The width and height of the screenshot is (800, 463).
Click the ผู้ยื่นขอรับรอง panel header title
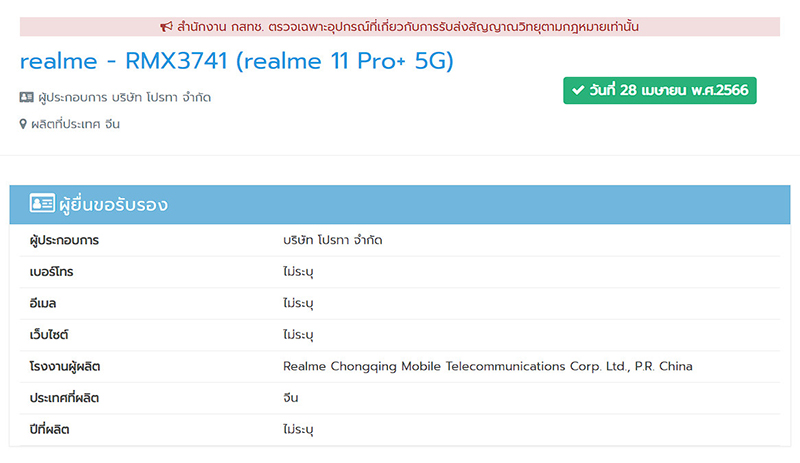pyautogui.click(x=112, y=205)
